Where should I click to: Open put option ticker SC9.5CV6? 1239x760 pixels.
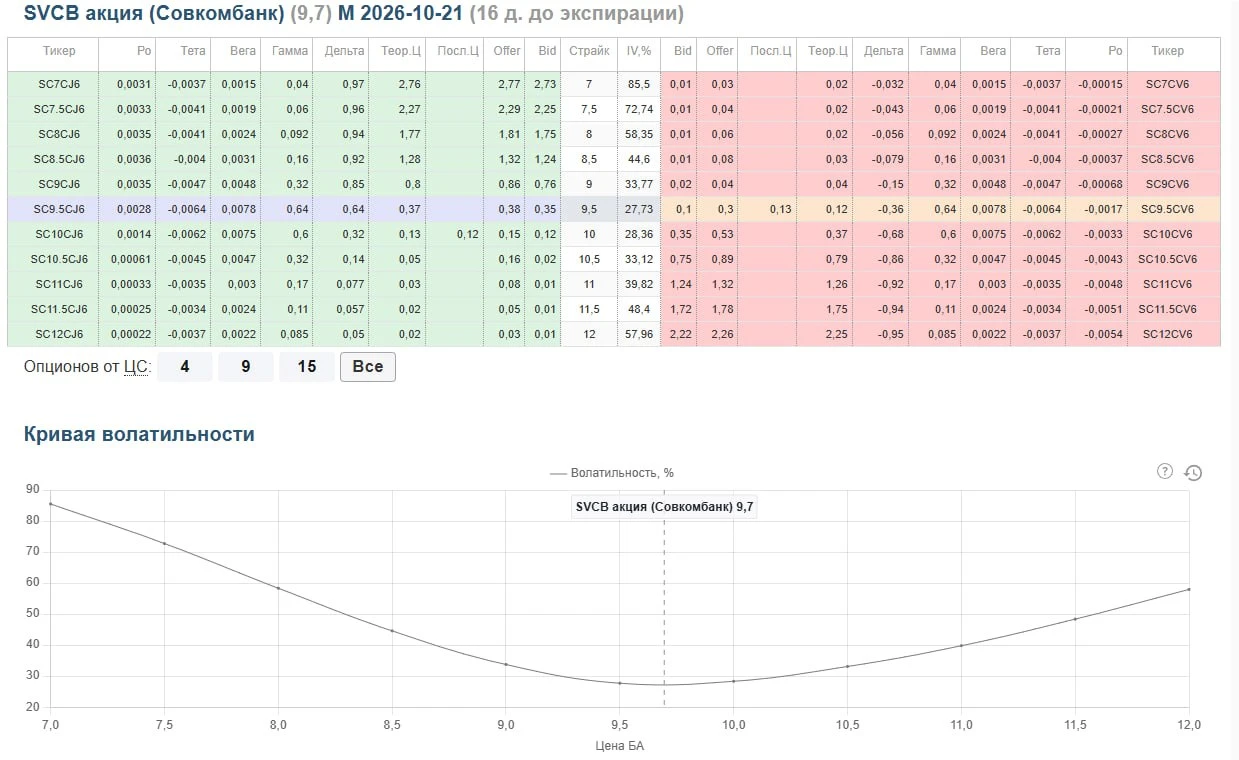click(1167, 209)
